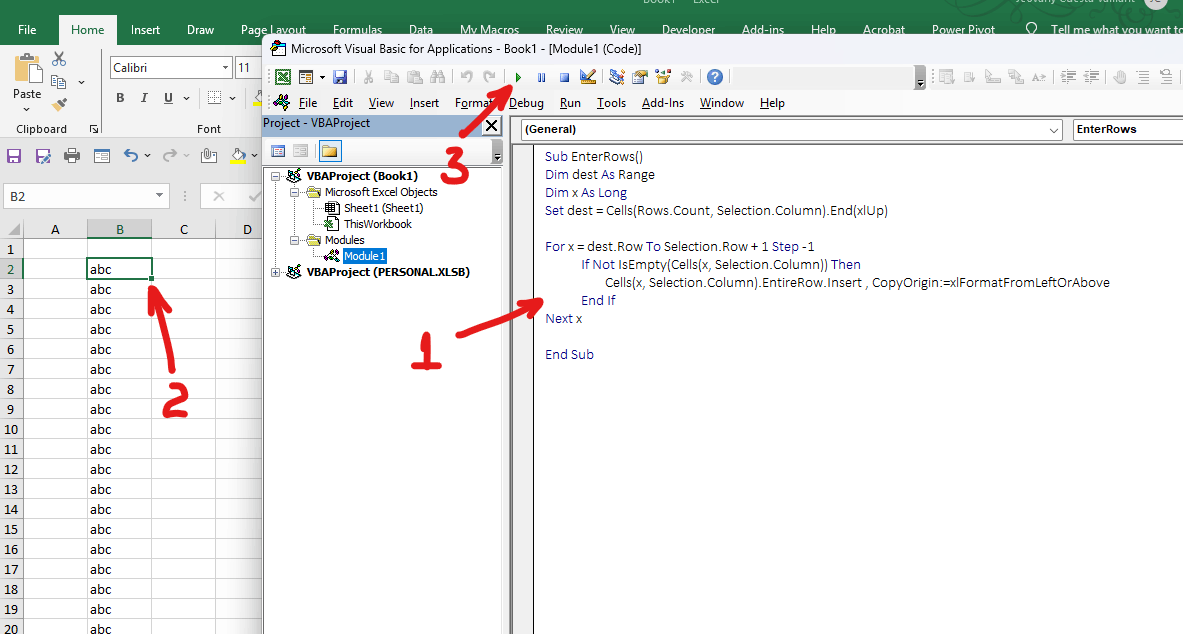The width and height of the screenshot is (1183, 634).
Task: Click View Object icon in Project panel
Action: point(300,151)
